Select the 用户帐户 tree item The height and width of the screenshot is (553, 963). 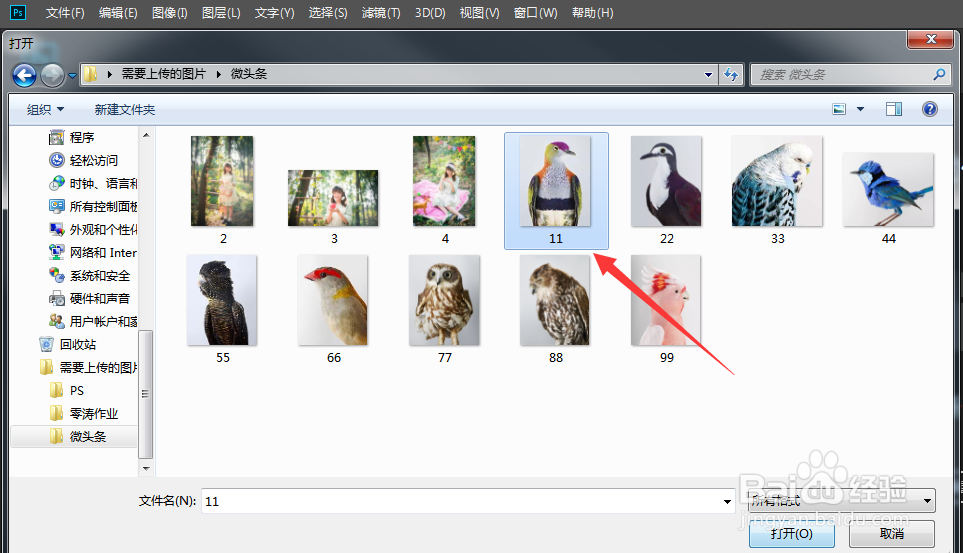[x=103, y=321]
